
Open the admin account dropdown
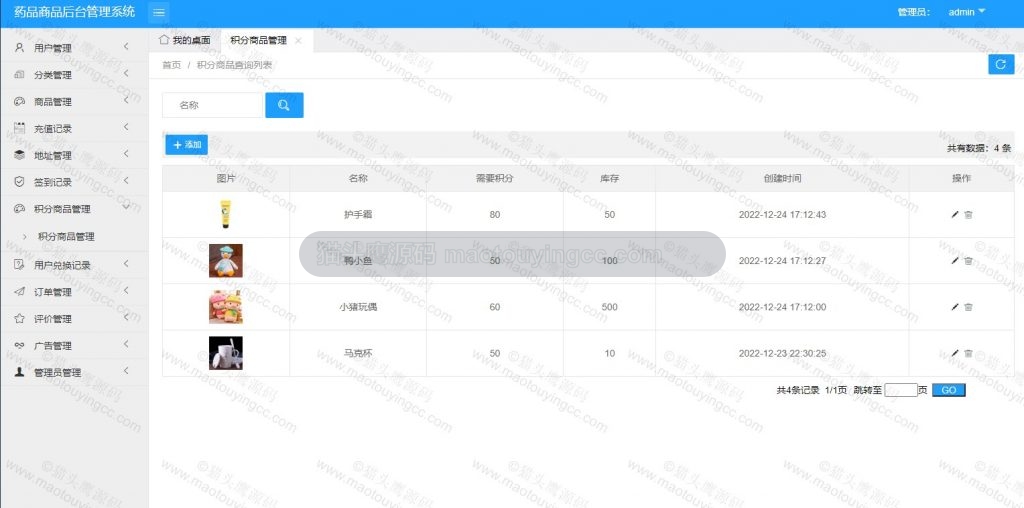[967, 12]
